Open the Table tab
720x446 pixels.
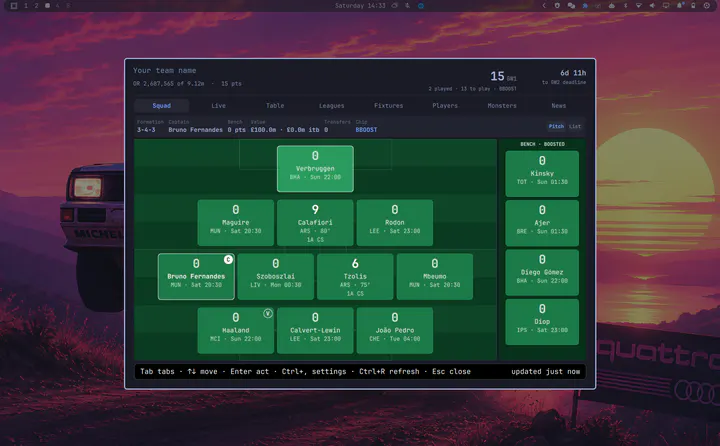[x=275, y=106]
